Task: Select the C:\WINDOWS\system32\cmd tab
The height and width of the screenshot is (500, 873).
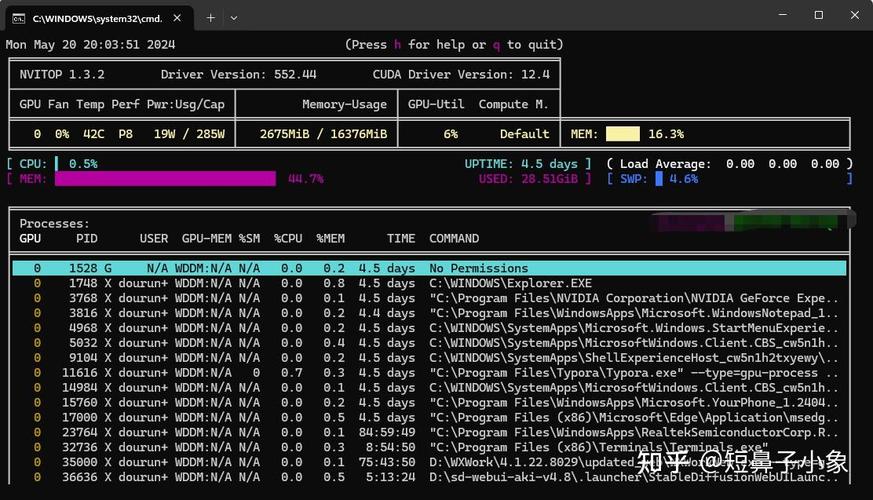Action: (95, 18)
